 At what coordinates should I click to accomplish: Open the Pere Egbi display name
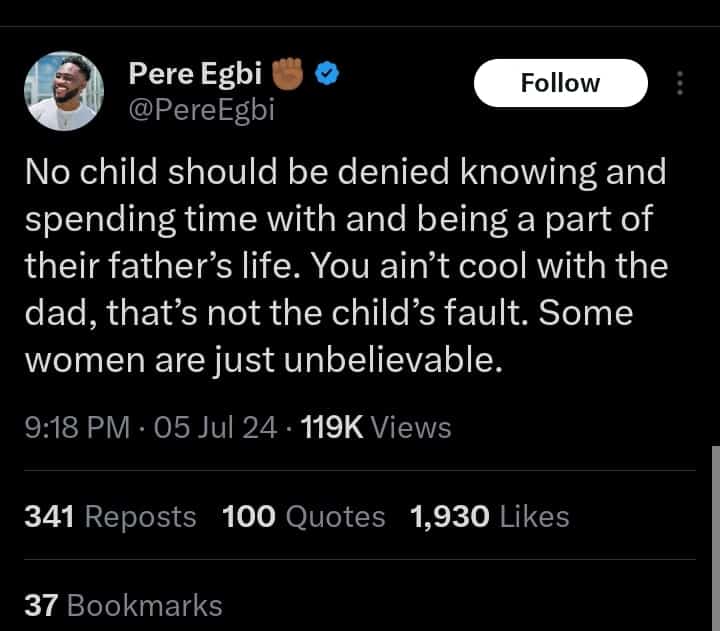[x=195, y=73]
